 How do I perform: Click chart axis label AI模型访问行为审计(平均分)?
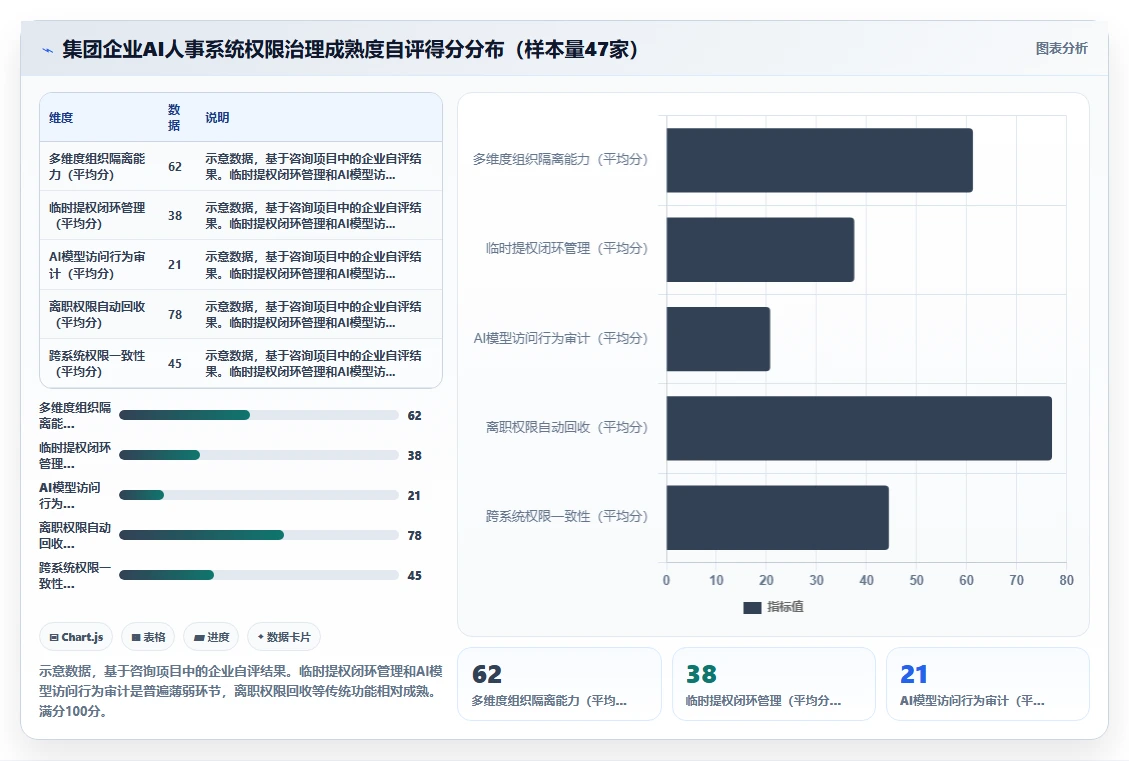(560, 338)
